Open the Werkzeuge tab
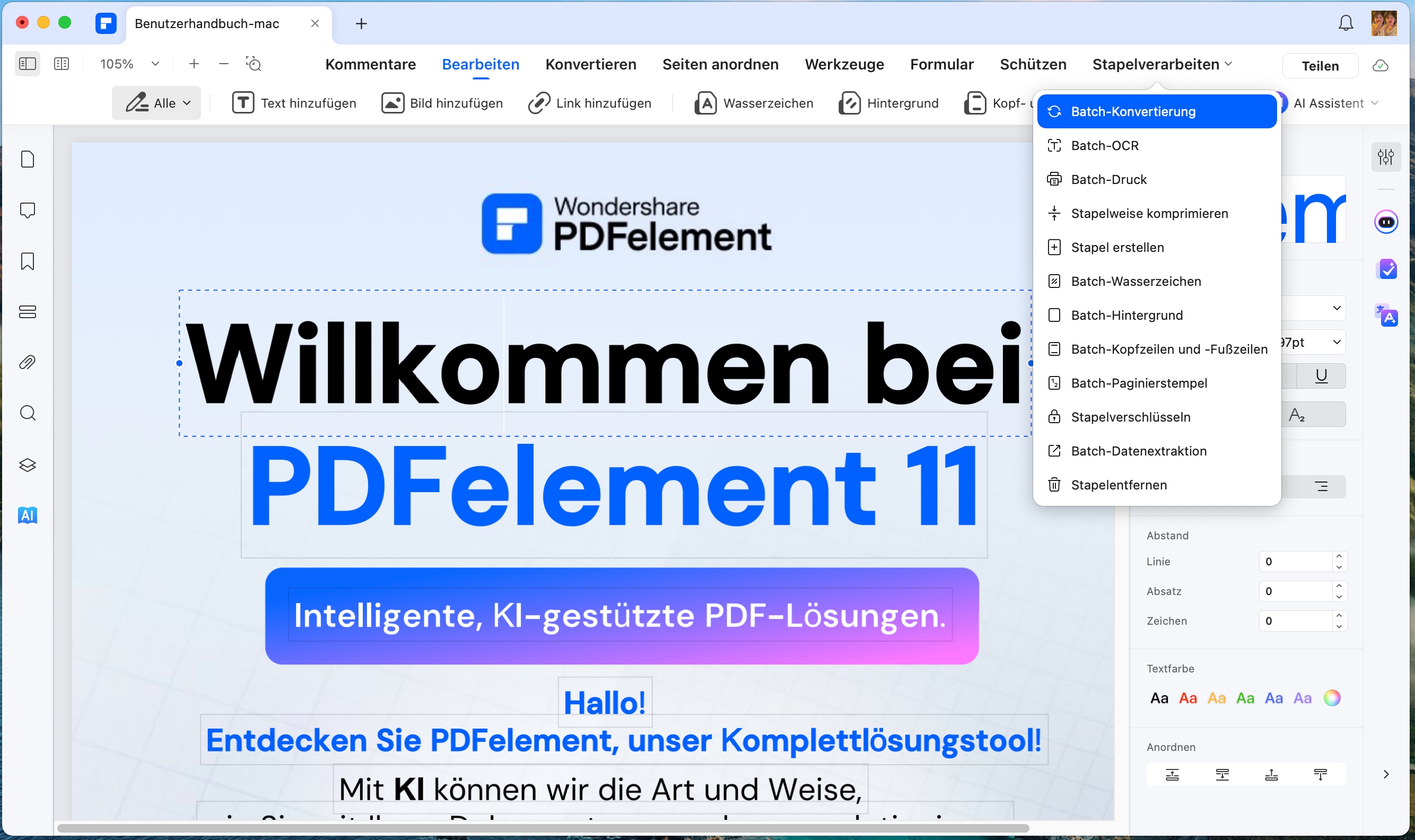 click(x=844, y=64)
